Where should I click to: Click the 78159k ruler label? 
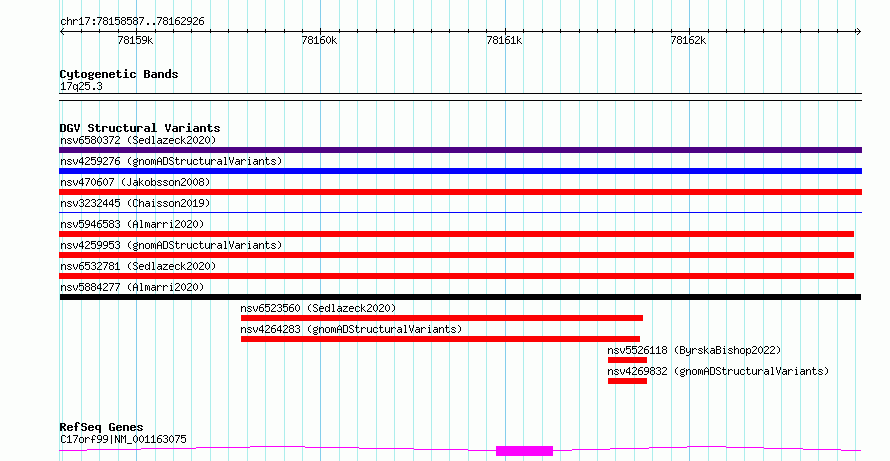coord(135,40)
